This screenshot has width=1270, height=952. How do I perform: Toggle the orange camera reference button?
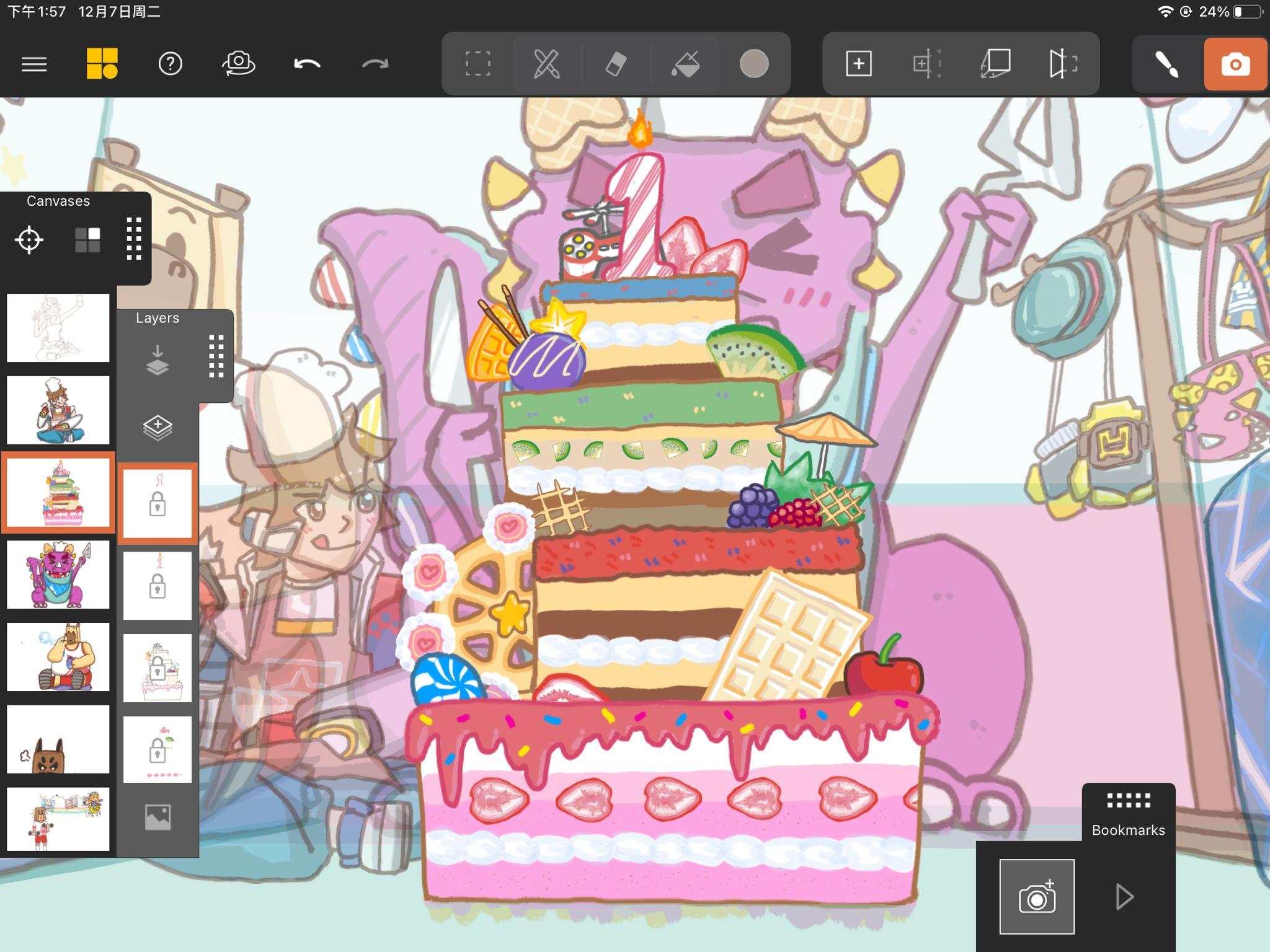1235,64
